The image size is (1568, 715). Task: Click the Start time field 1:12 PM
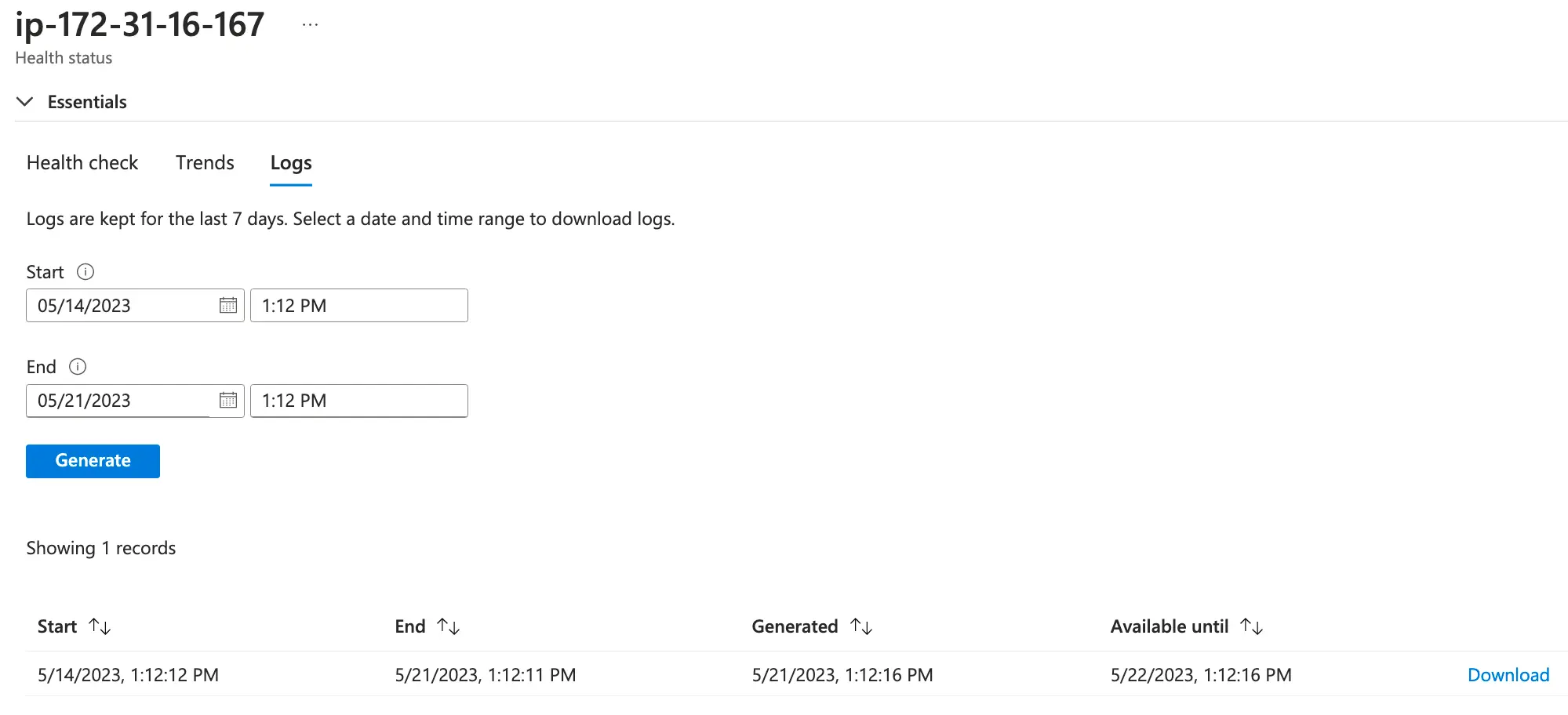point(358,306)
